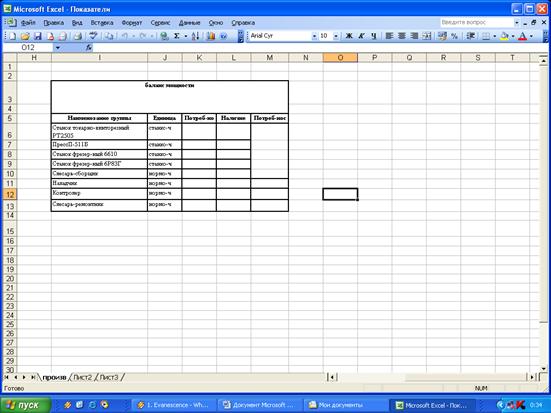Apply the Percent style icon

[x=454, y=36]
